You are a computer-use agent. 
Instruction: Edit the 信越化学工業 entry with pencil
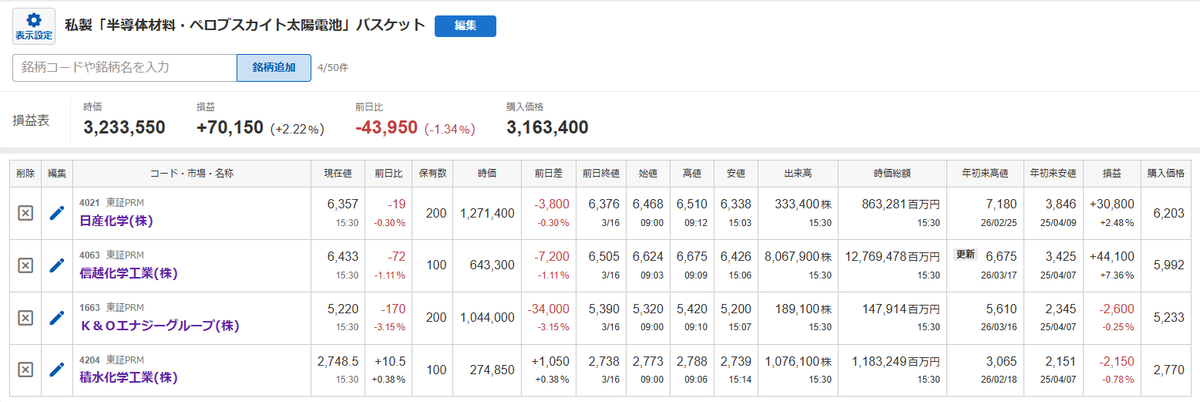tap(57, 265)
